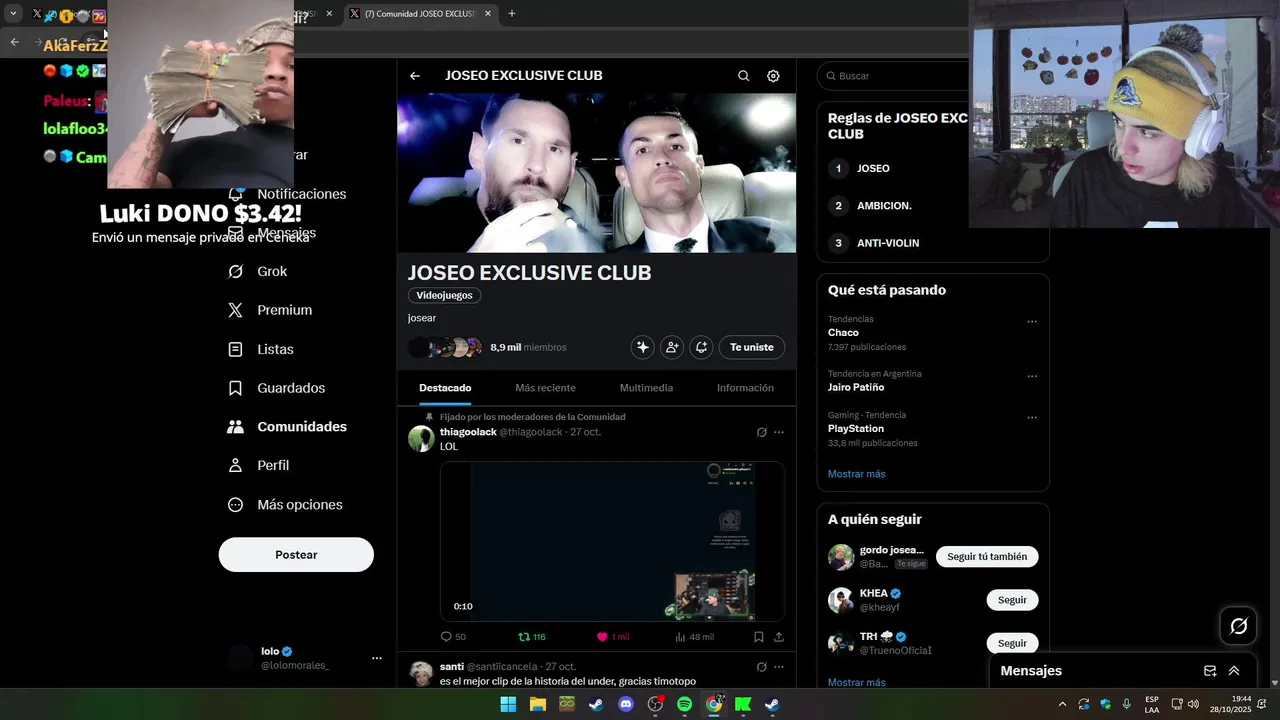Switch to the Más reciente tab
The image size is (1280, 720).
click(x=545, y=388)
